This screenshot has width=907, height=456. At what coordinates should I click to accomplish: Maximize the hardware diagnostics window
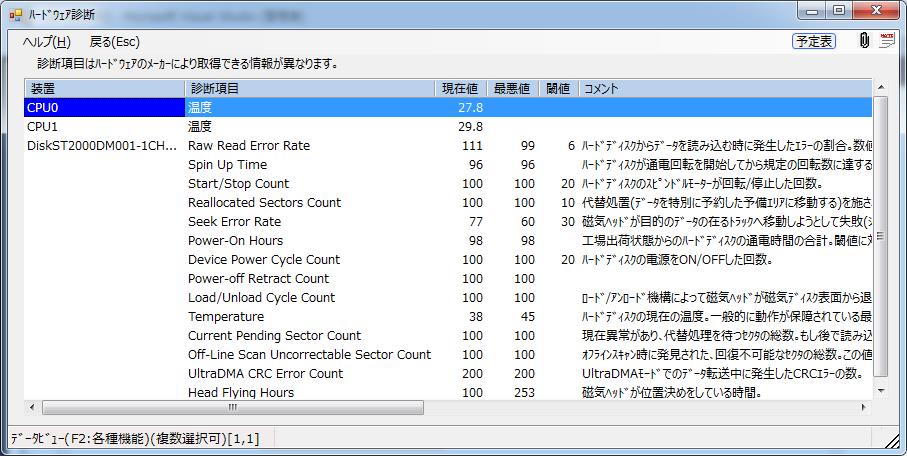(x=839, y=11)
